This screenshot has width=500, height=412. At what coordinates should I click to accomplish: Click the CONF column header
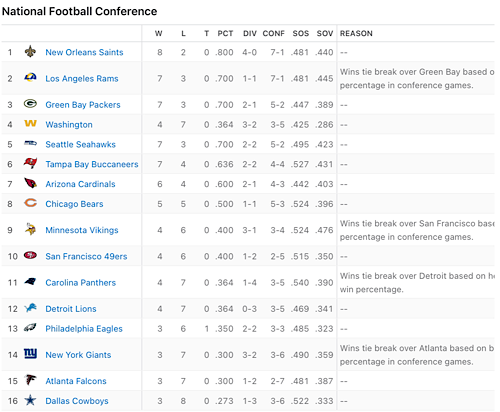coord(273,34)
